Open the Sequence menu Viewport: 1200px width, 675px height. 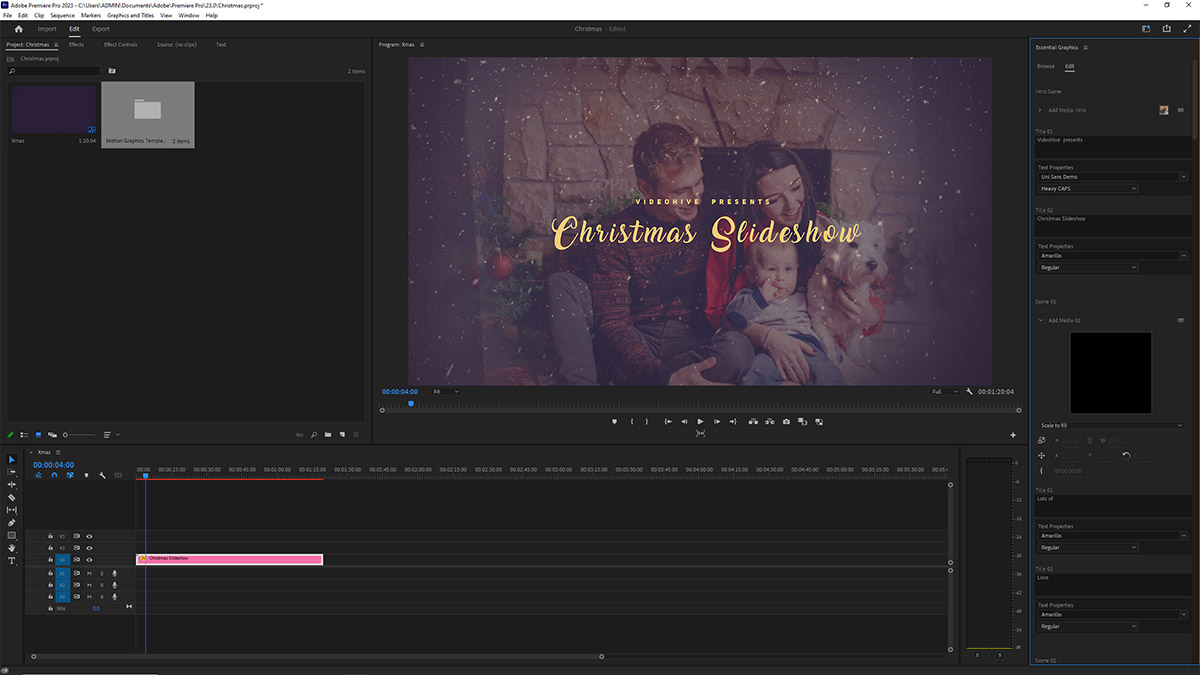[62, 15]
